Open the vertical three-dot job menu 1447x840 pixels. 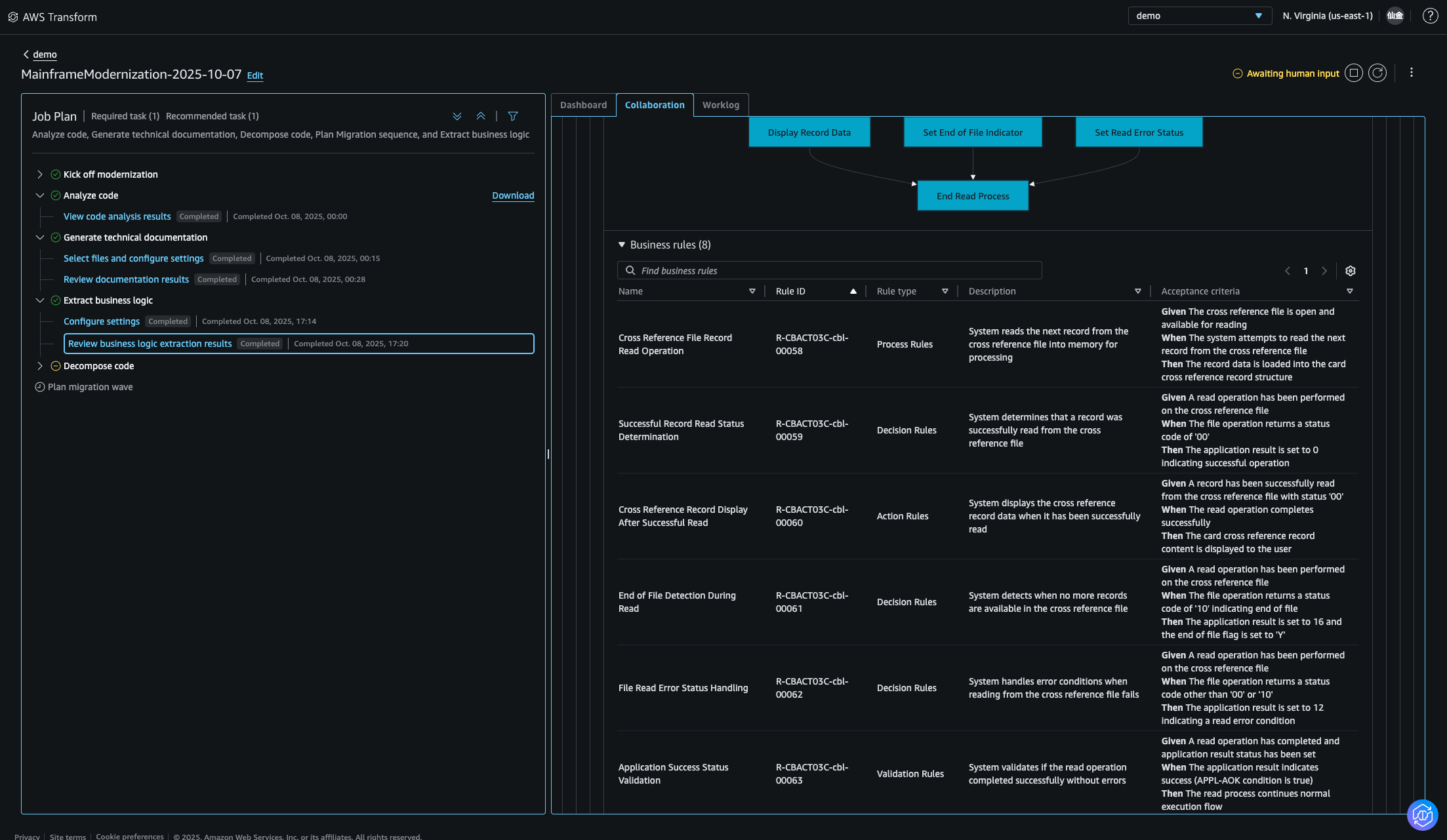click(x=1411, y=73)
